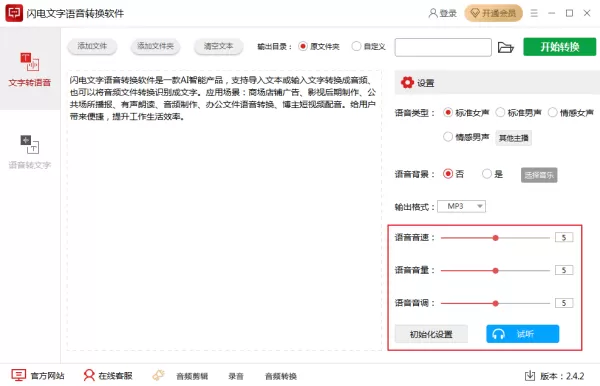
Task: Click the 语音音量 value box showing 5
Action: [x=564, y=270]
